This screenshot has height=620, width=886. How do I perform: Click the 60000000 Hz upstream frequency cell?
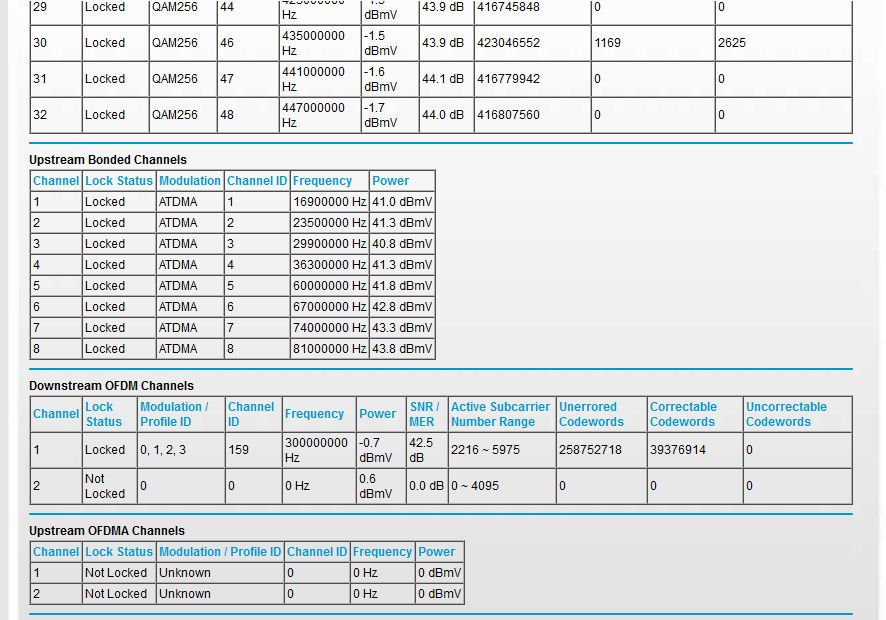(329, 286)
